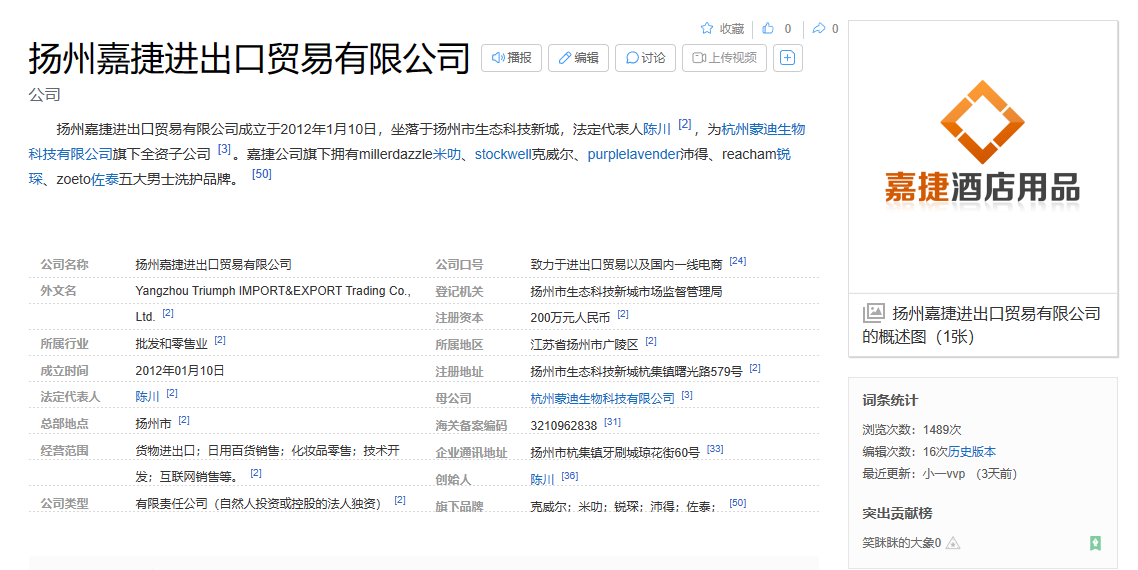
Task: Click the 播报 audio button
Action: tap(512, 57)
